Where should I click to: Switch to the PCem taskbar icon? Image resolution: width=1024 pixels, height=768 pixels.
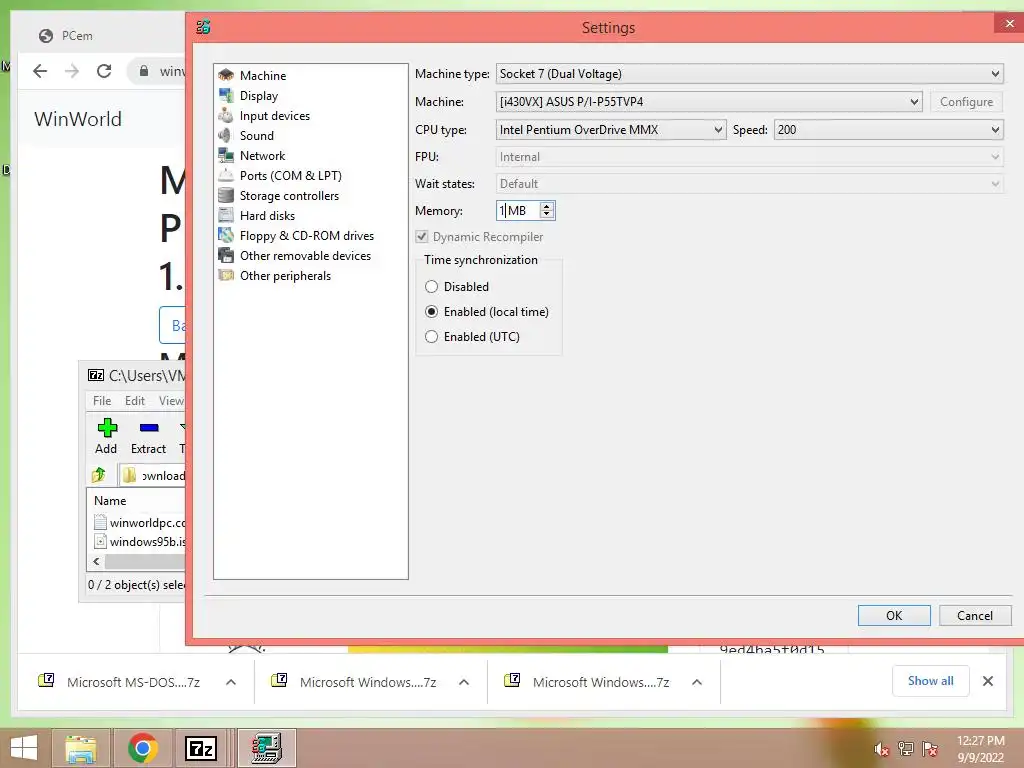click(x=266, y=748)
